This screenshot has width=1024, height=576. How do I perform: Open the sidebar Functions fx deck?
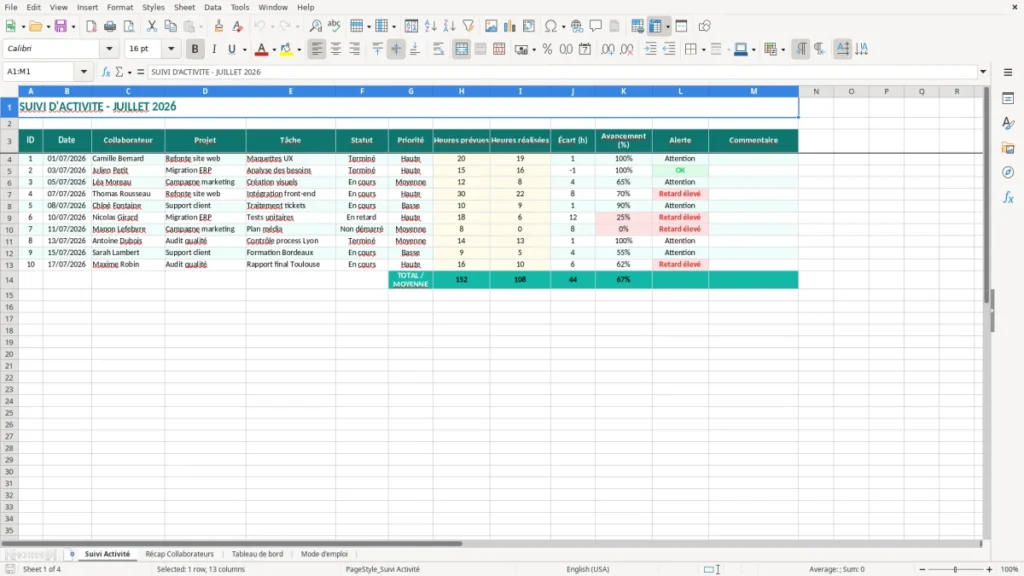(1008, 197)
